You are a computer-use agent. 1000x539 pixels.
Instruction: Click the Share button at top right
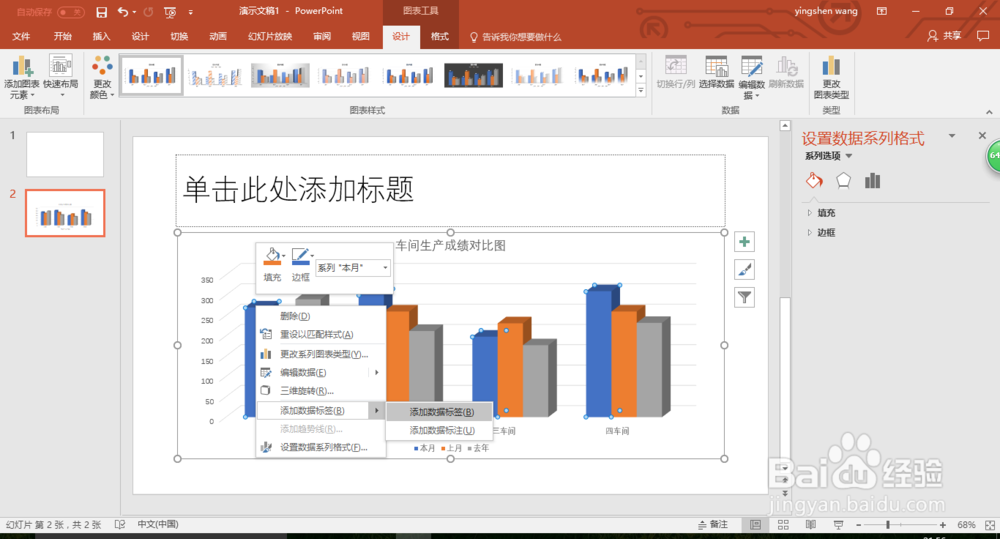coord(945,36)
